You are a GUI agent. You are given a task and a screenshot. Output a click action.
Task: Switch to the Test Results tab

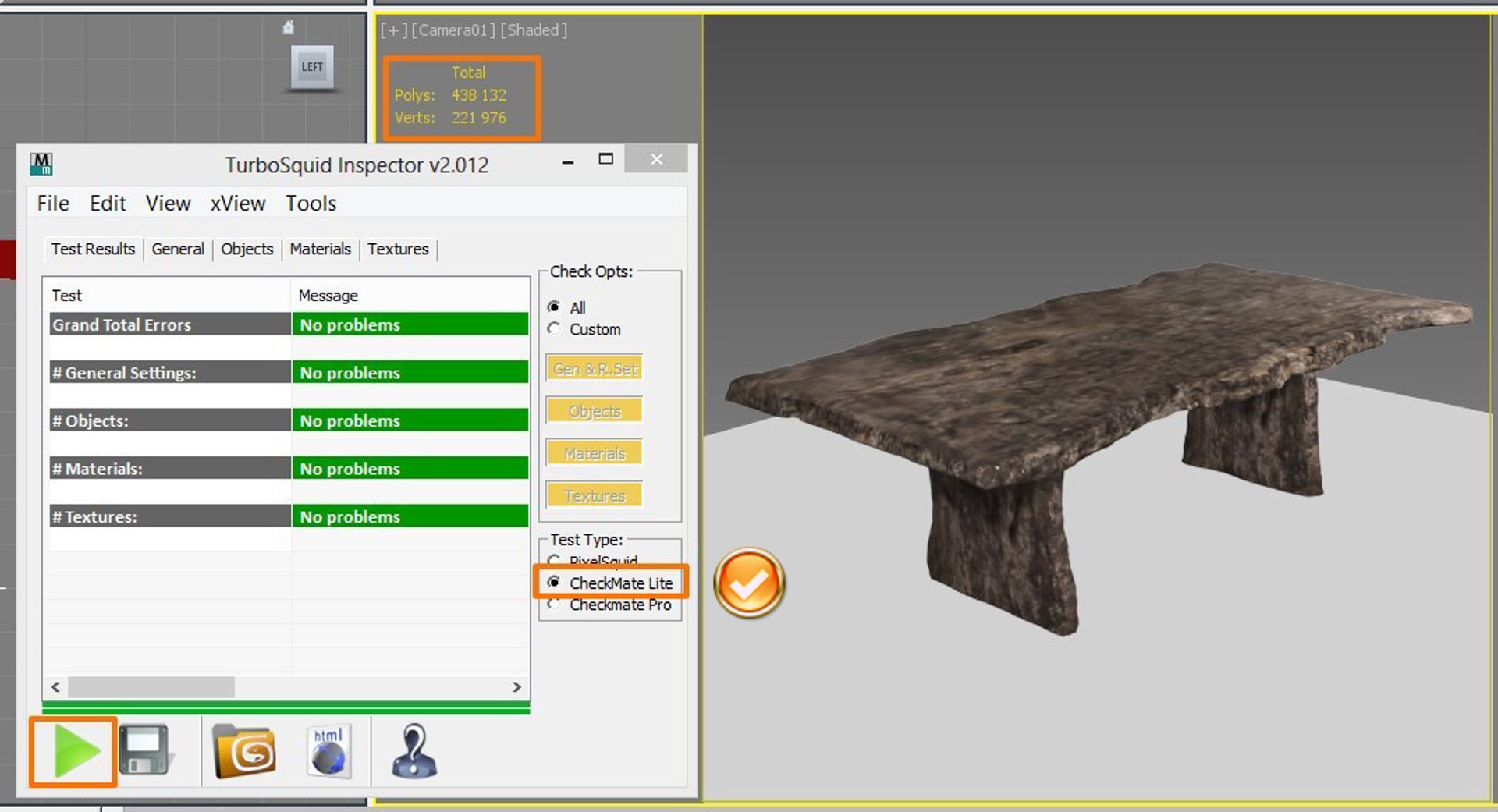[x=93, y=249]
